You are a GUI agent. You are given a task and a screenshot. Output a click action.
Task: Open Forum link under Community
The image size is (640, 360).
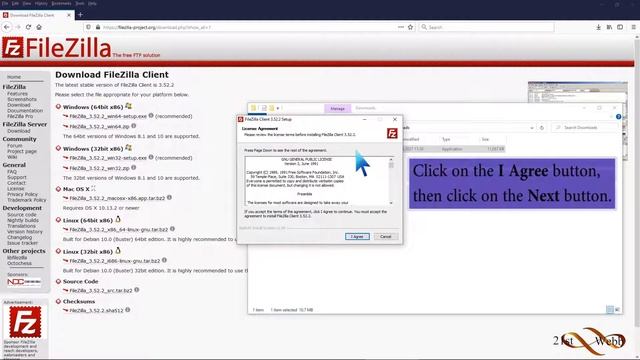[x=15, y=146]
